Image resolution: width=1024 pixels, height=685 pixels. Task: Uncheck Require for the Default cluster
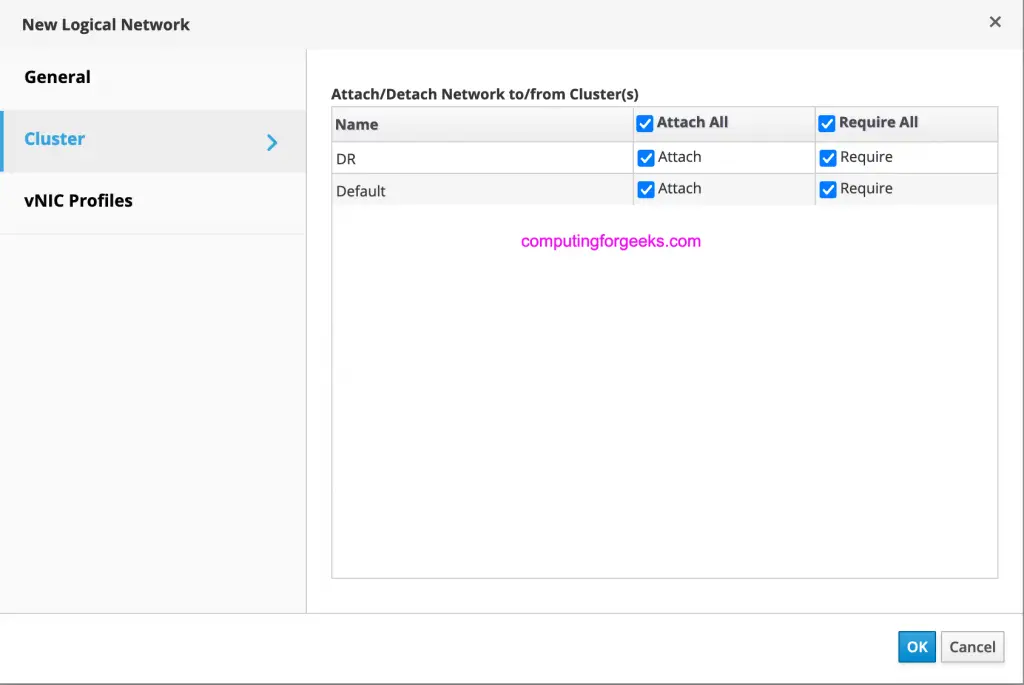[x=828, y=189]
